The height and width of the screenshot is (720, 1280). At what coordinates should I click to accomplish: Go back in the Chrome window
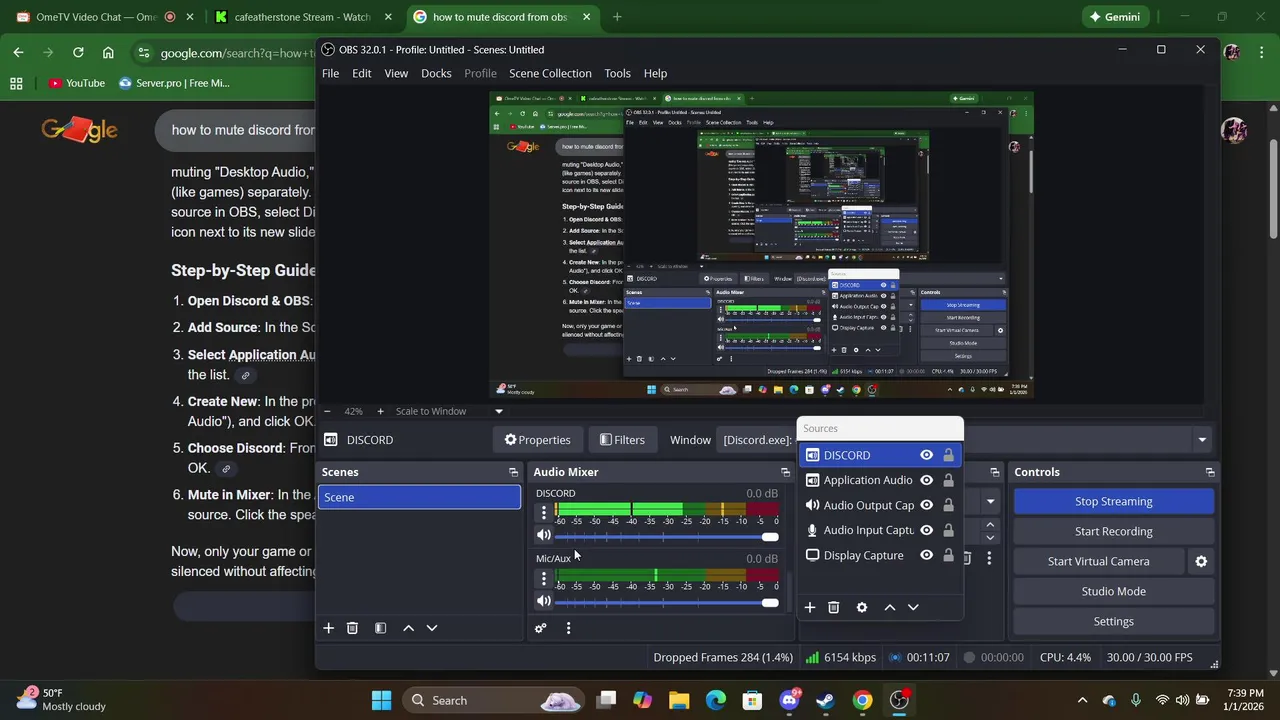[x=18, y=52]
